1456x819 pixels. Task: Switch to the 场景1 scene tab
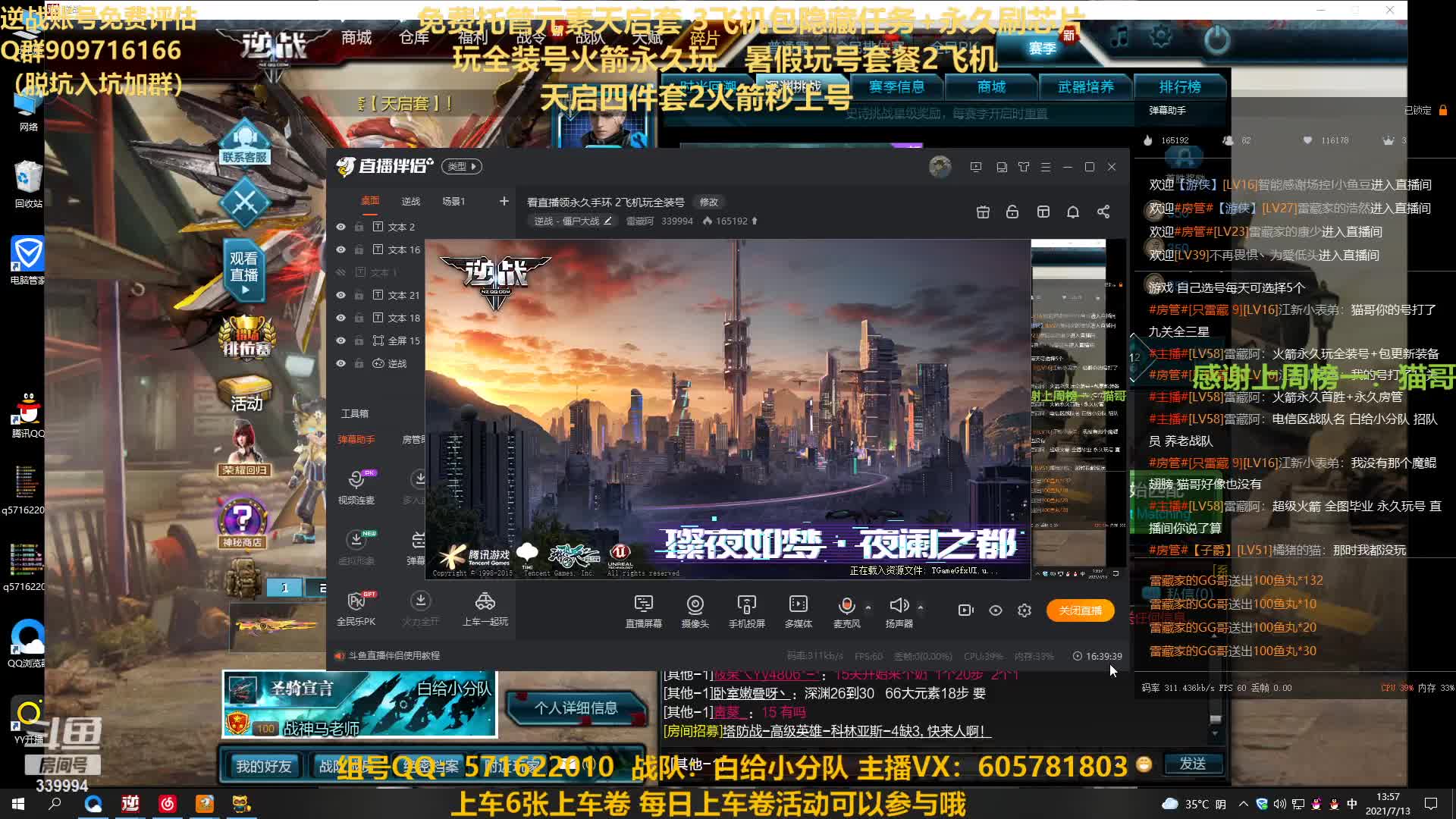453,201
